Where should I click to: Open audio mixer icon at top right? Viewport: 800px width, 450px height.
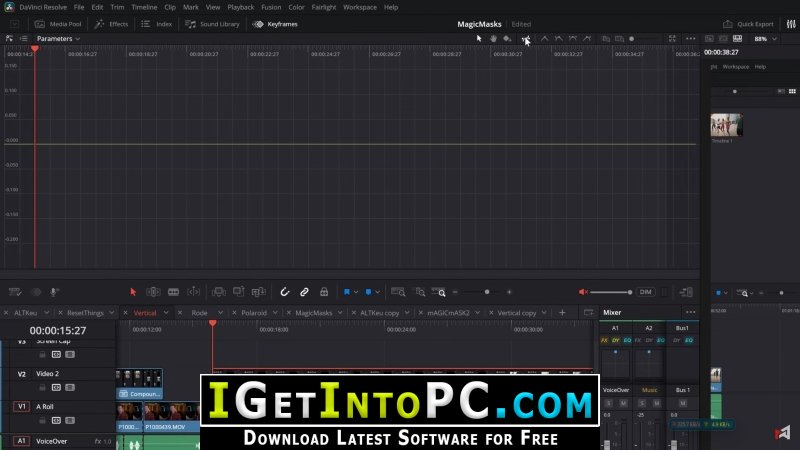pyautogui.click(x=791, y=24)
